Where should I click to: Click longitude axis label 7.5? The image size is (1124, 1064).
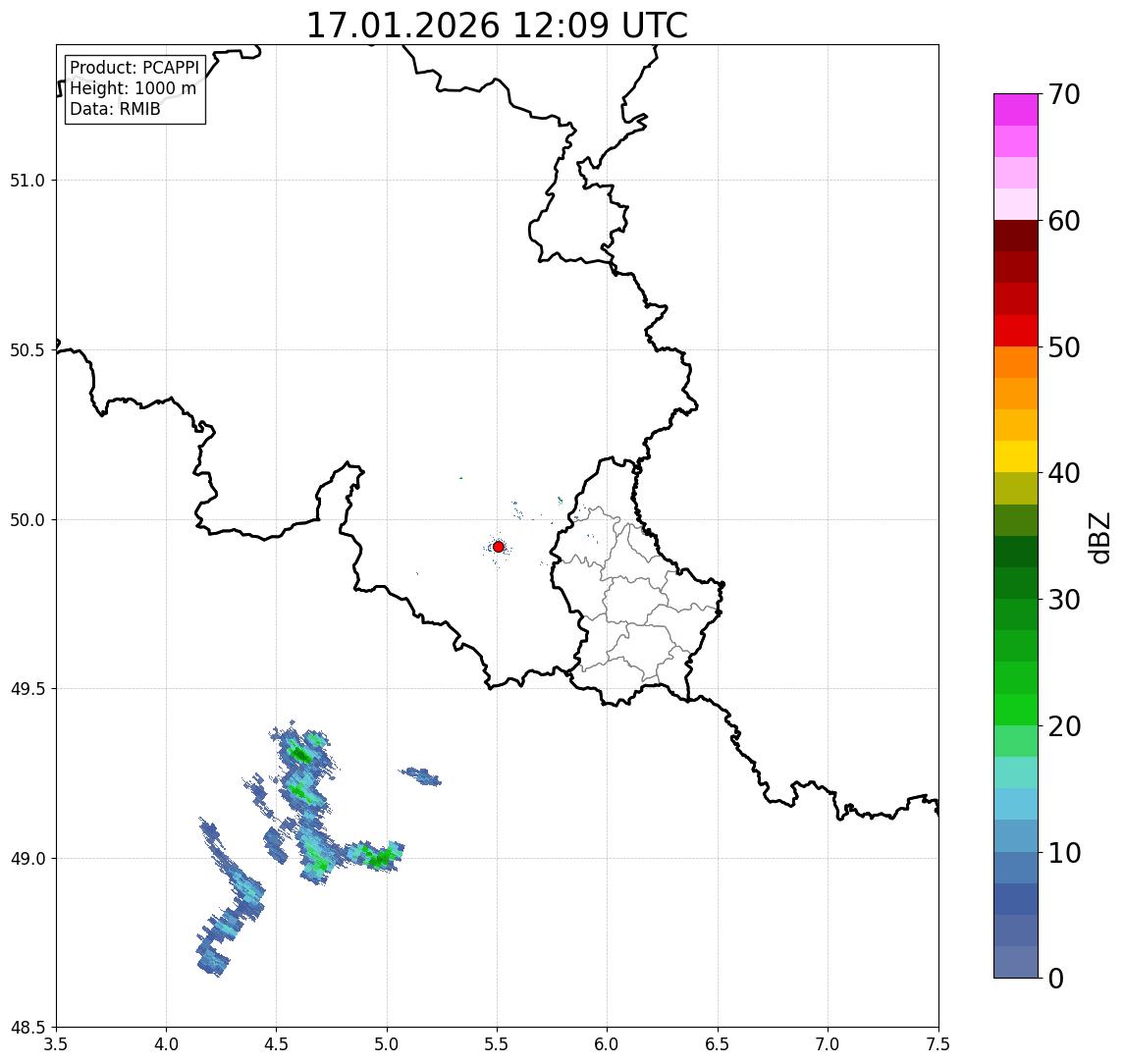tap(938, 1044)
